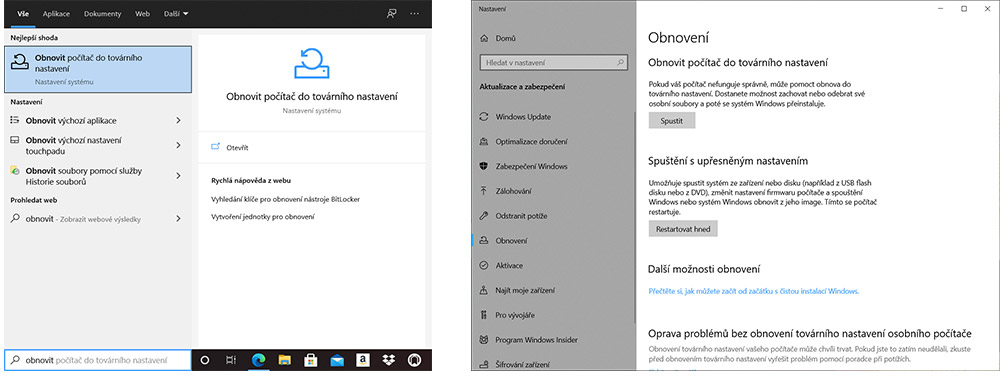Switch to the Aplikace search tab
The width and height of the screenshot is (1000, 381).
tap(57, 13)
